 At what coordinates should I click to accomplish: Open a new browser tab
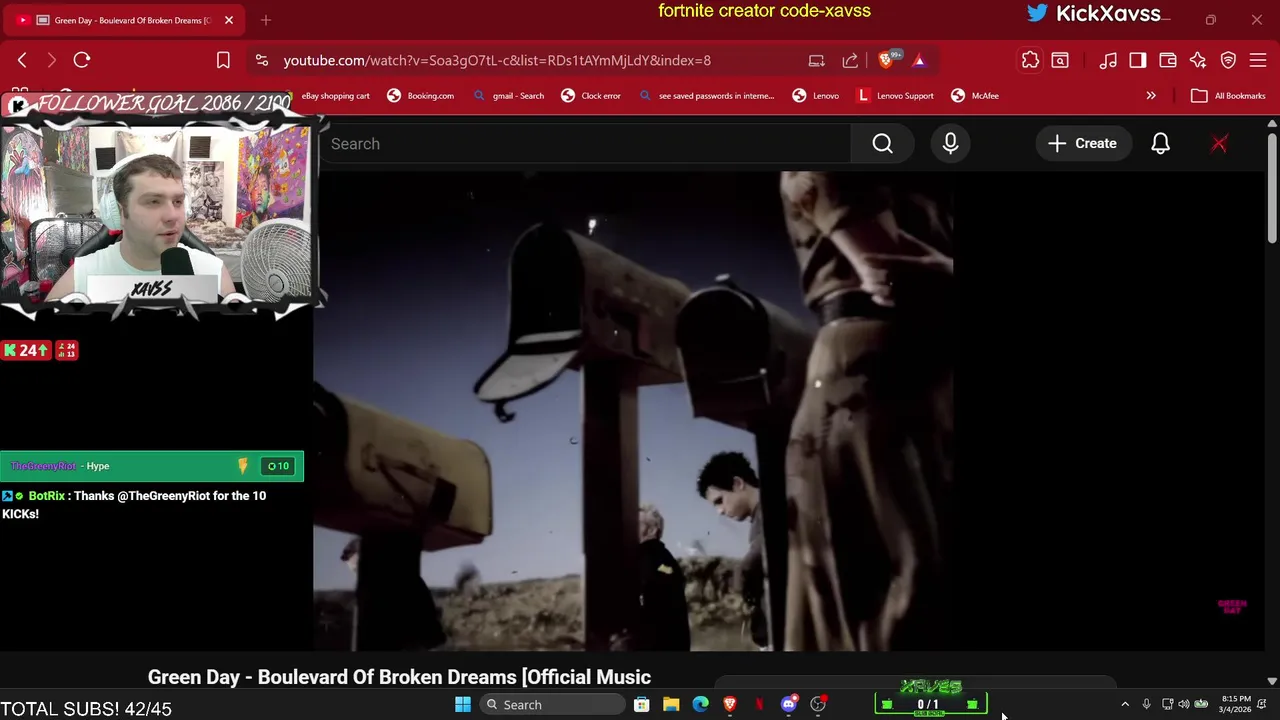[x=266, y=20]
